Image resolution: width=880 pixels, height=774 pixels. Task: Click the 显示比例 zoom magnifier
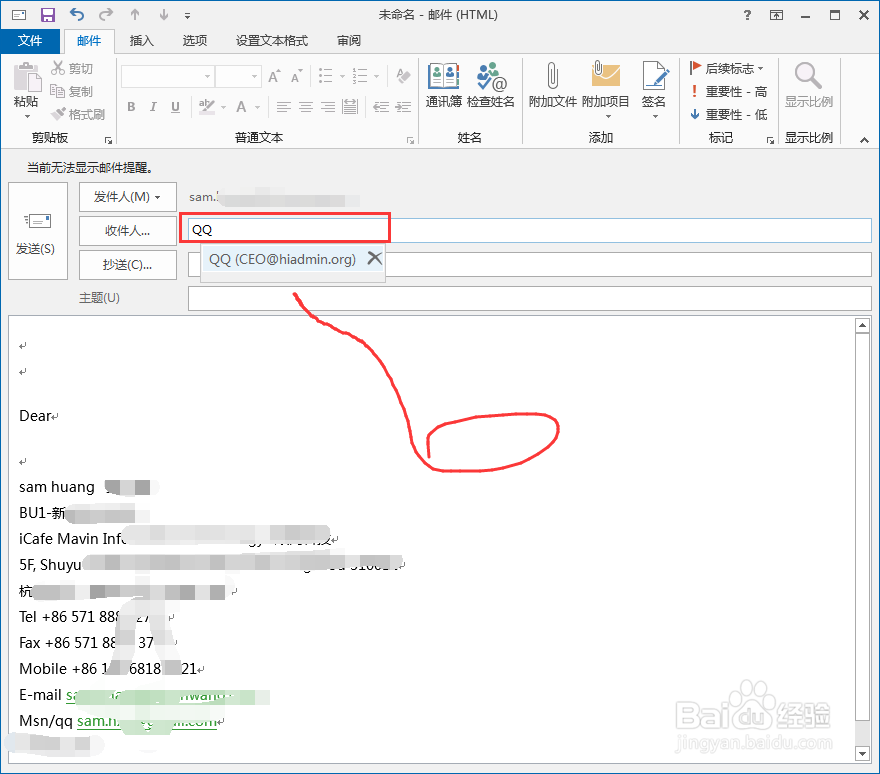click(809, 85)
